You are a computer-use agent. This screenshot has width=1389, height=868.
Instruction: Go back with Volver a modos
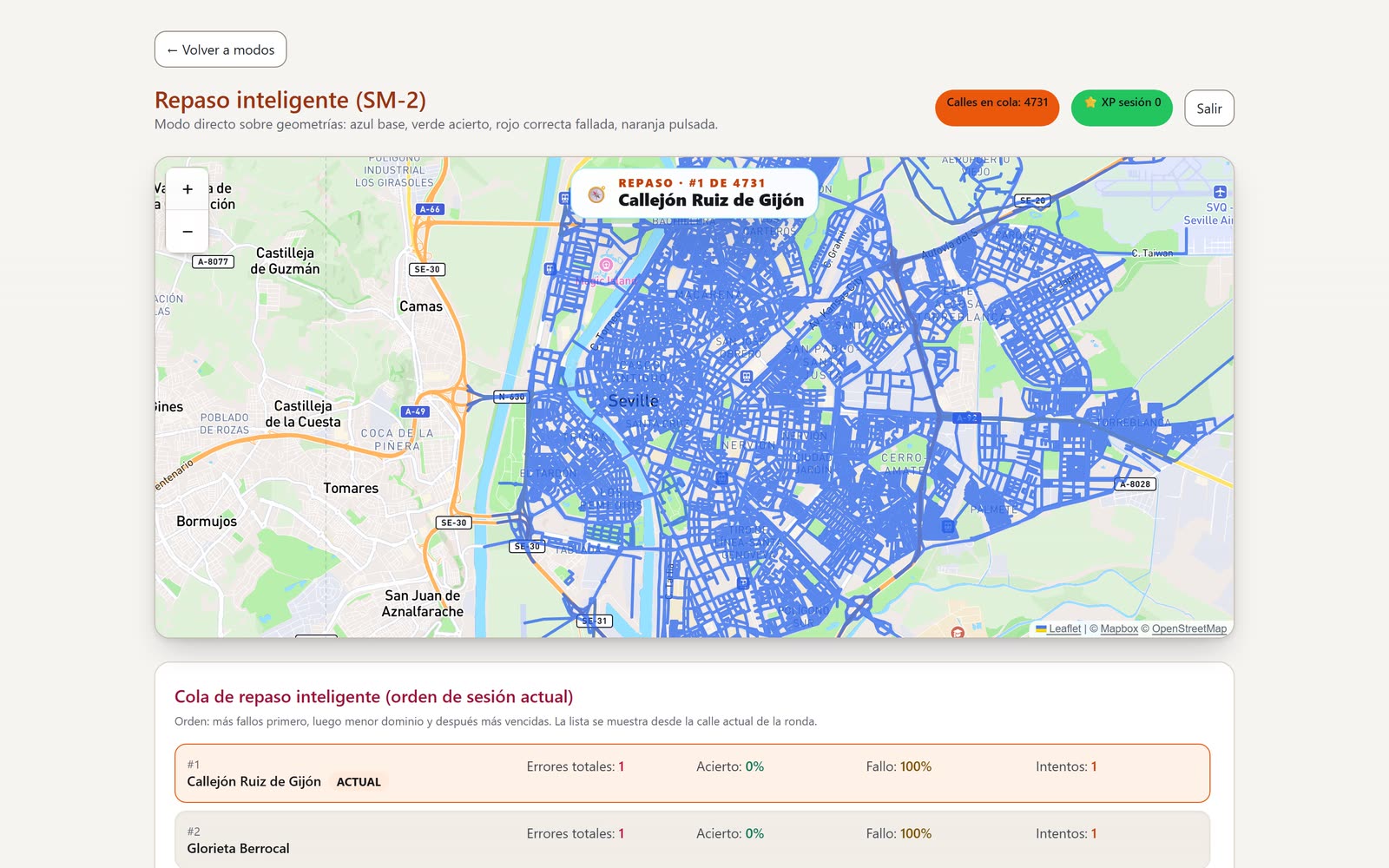click(x=221, y=49)
